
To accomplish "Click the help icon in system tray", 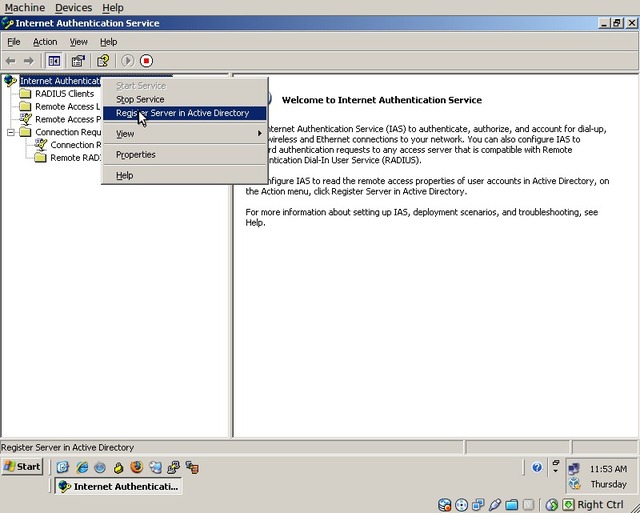I will tap(537, 467).
